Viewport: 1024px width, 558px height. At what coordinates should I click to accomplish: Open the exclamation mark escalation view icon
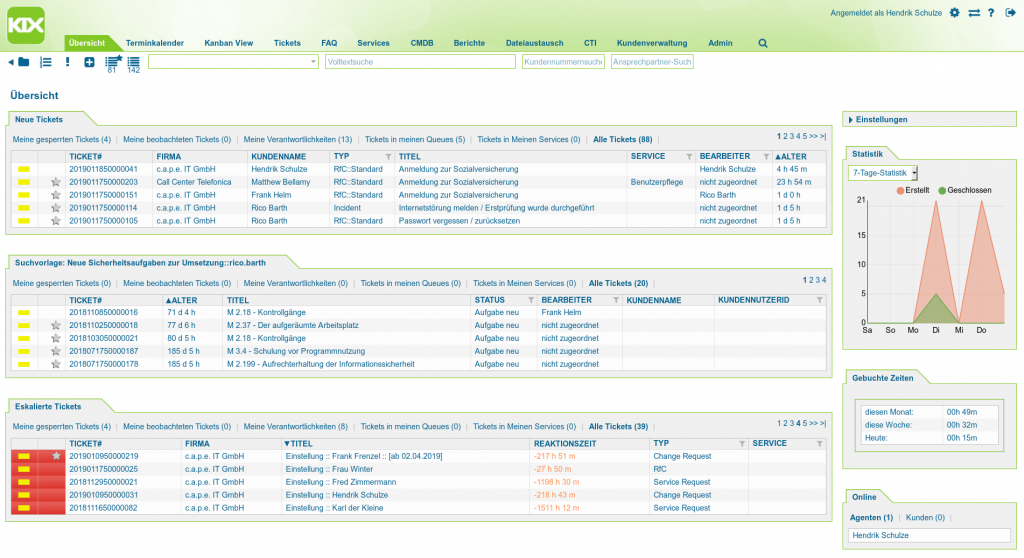tap(67, 62)
